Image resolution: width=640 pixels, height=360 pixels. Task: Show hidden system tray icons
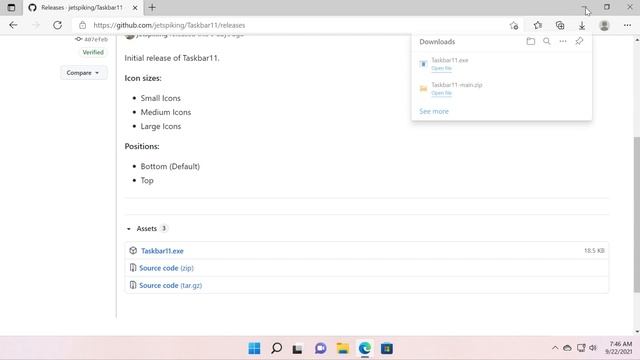(555, 348)
